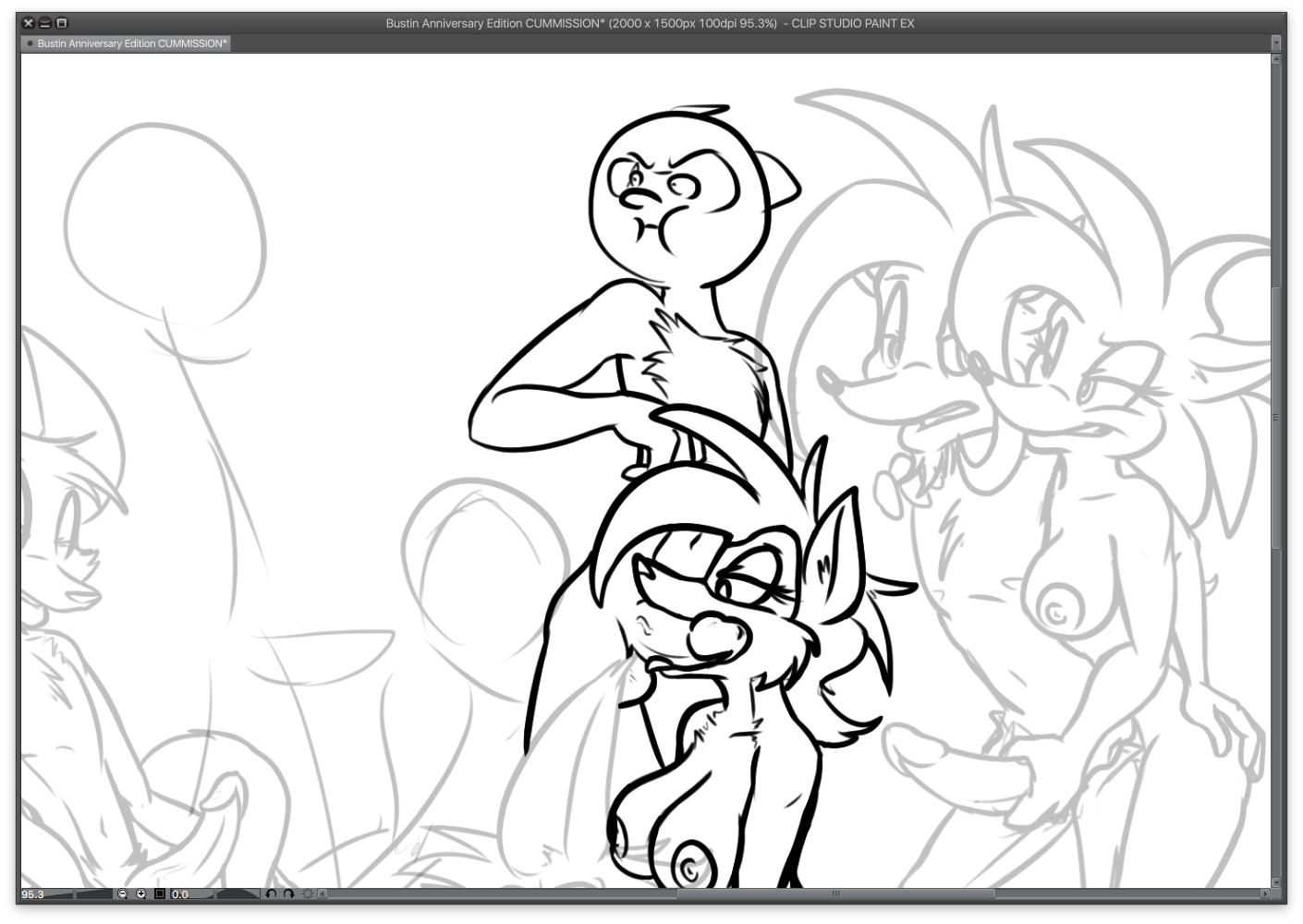This screenshot has height=924, width=1303.
Task: Click the zoom out magnifier icon
Action: [x=122, y=894]
